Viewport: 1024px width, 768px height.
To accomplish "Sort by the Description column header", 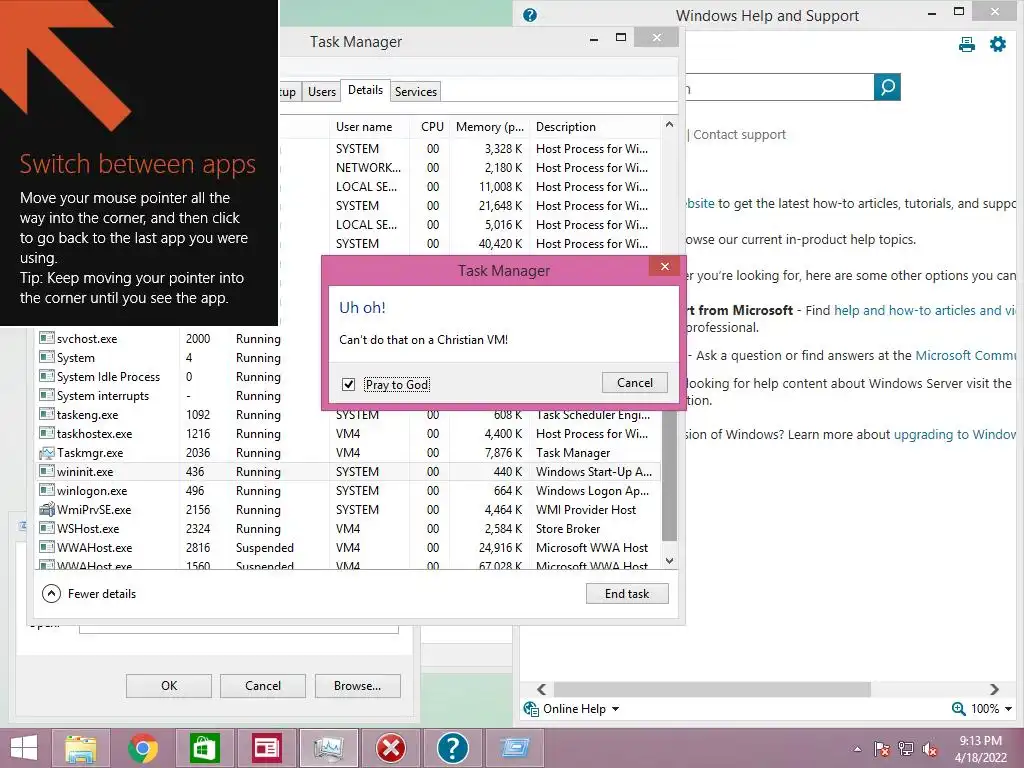I will click(x=595, y=127).
